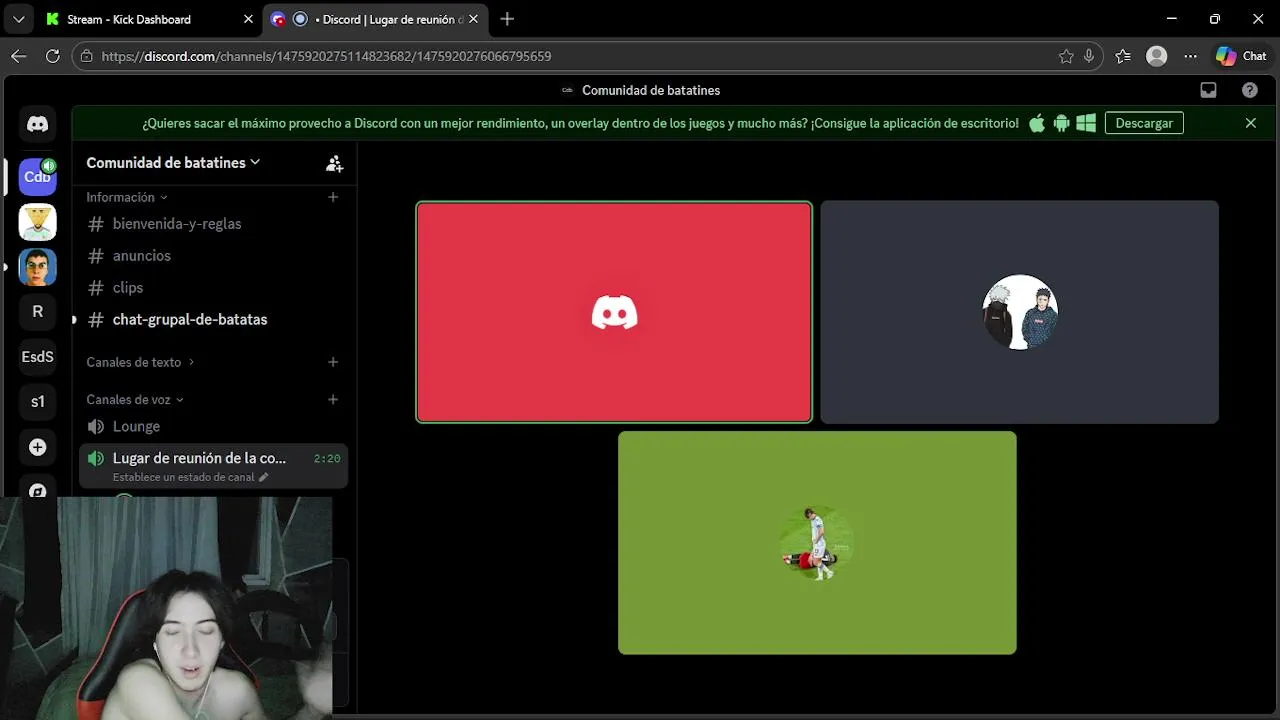1280x720 pixels.
Task: Add a channel to Canales de voz
Action: coord(333,399)
